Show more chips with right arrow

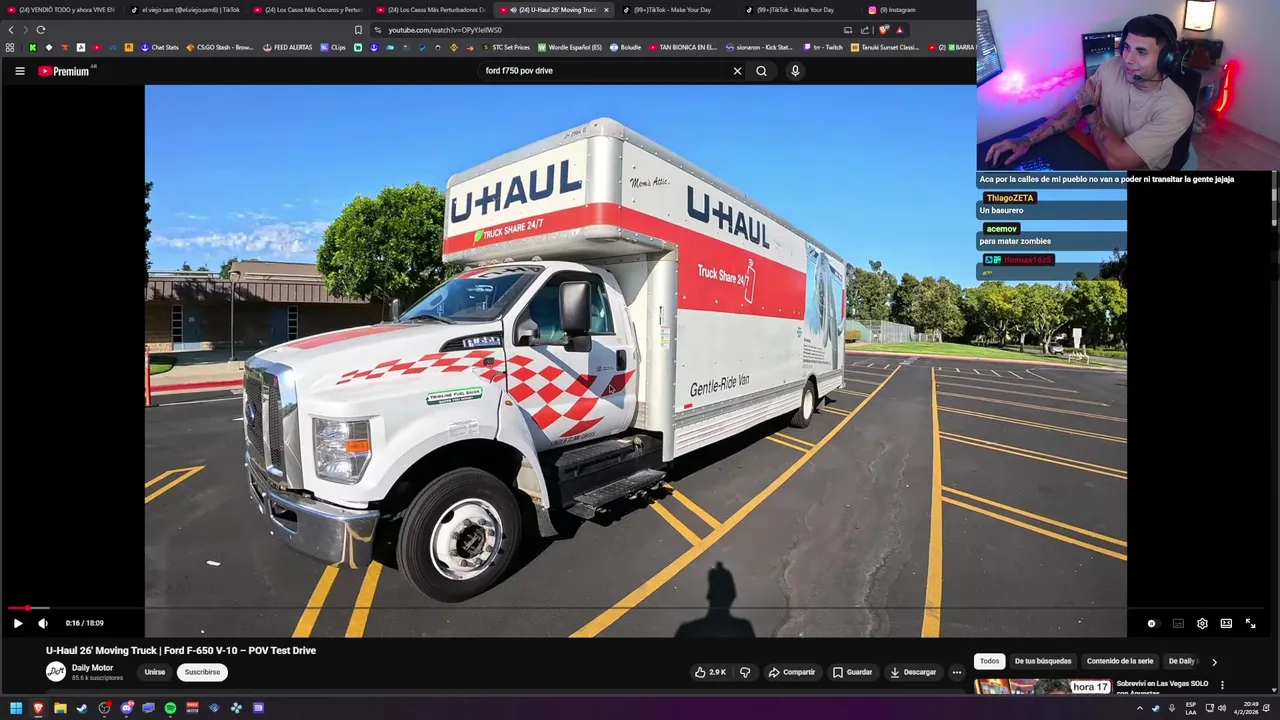click(1214, 662)
